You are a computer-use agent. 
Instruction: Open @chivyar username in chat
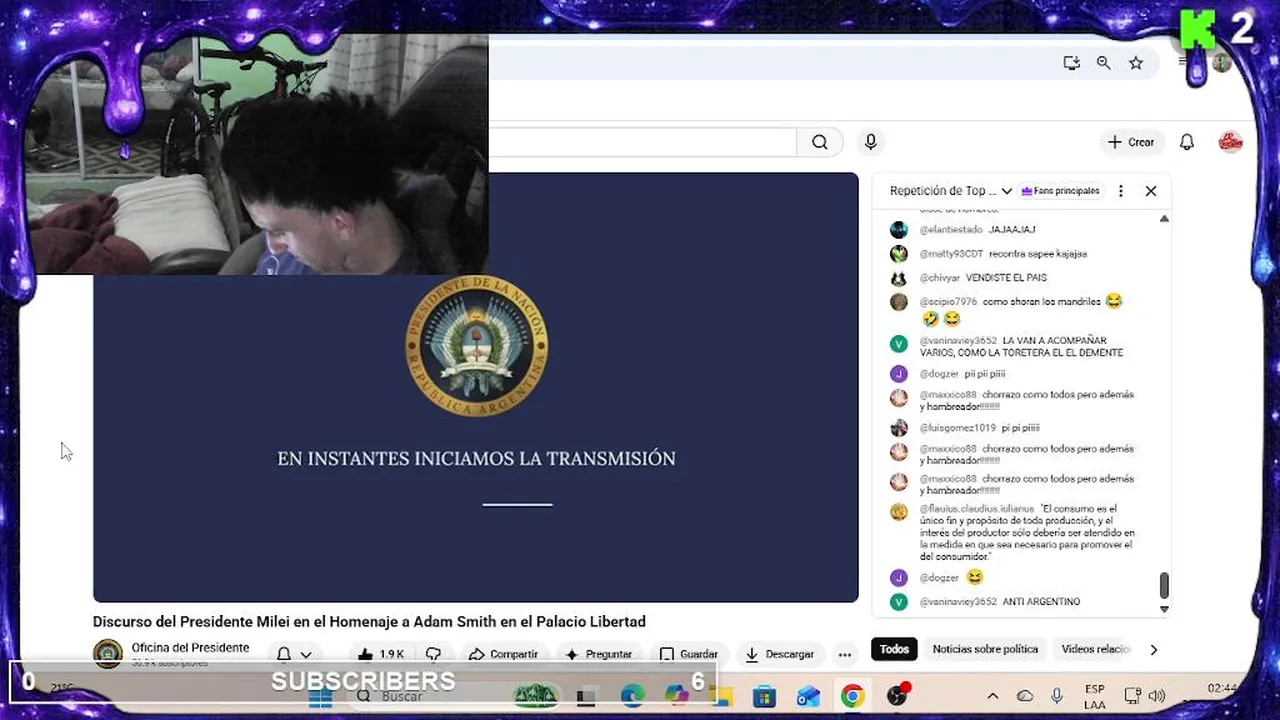point(940,278)
